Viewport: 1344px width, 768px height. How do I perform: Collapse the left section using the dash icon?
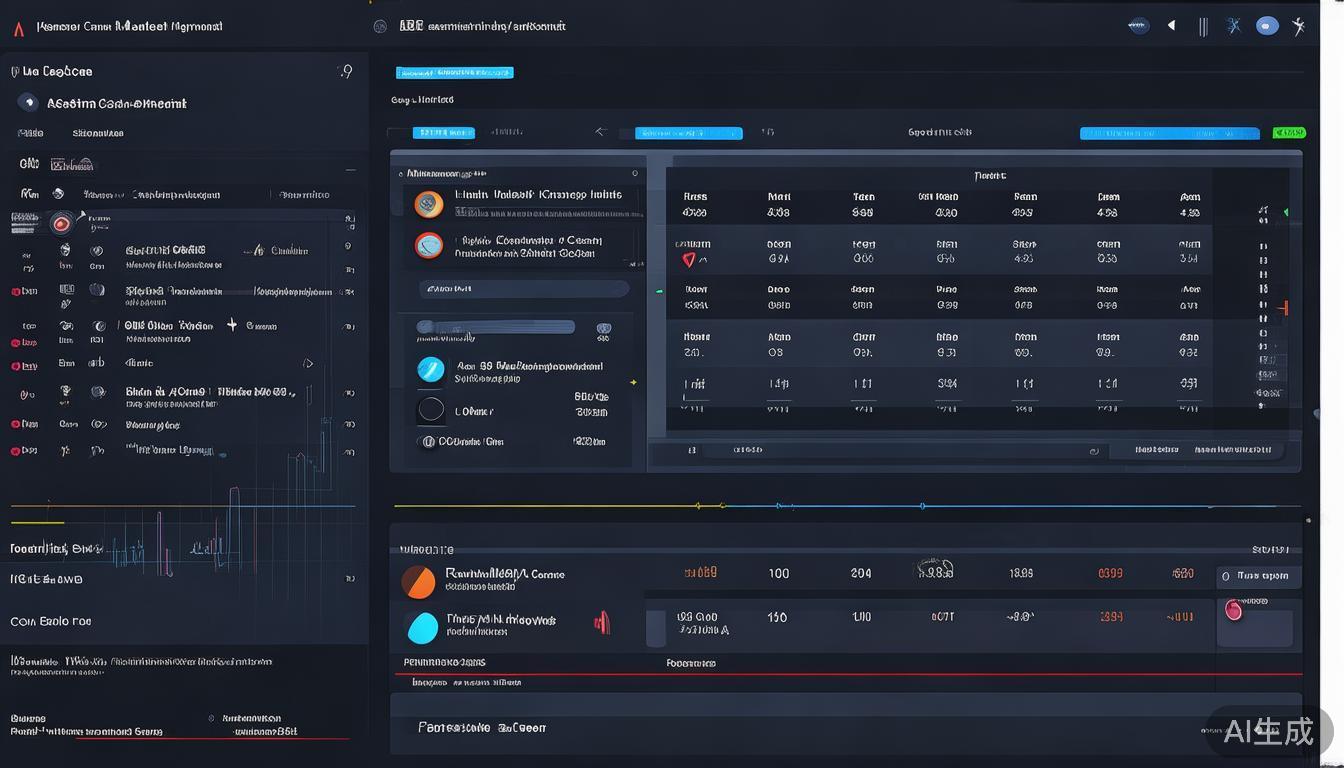(350, 171)
